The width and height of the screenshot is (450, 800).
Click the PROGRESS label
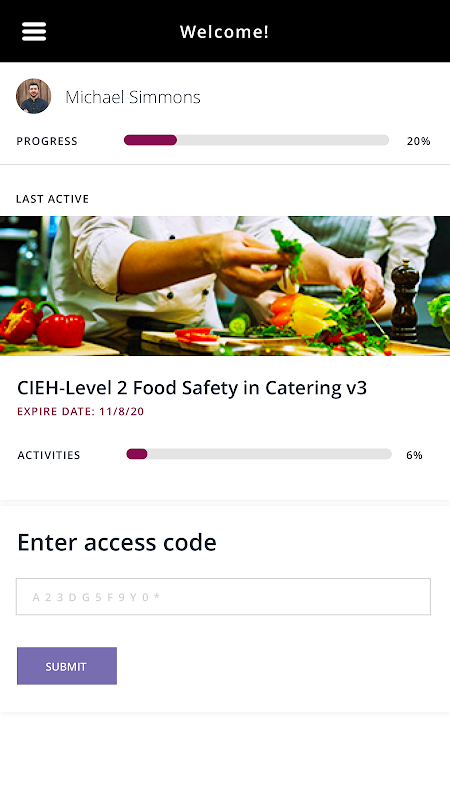pyautogui.click(x=47, y=141)
